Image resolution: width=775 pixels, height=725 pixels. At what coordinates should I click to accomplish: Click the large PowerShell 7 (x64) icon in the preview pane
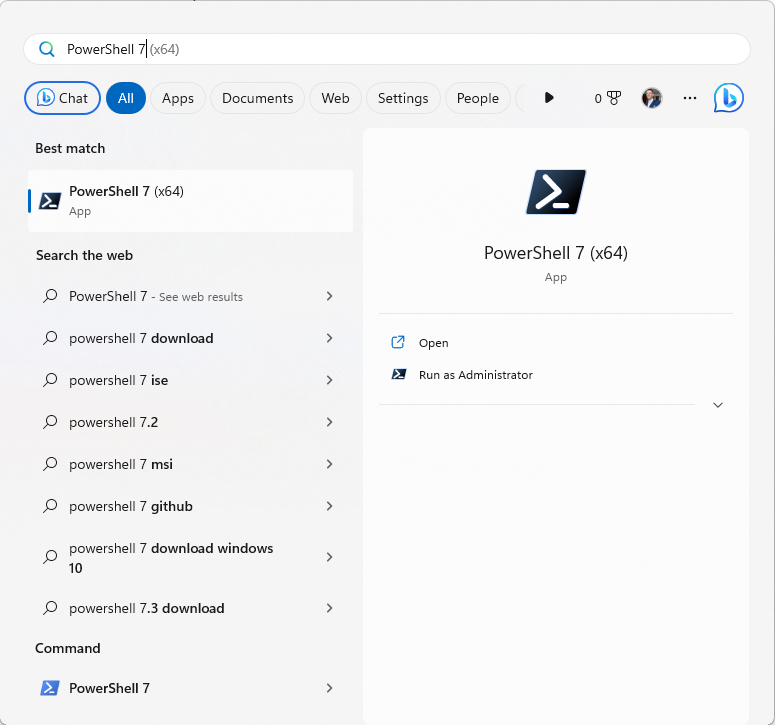(556, 192)
